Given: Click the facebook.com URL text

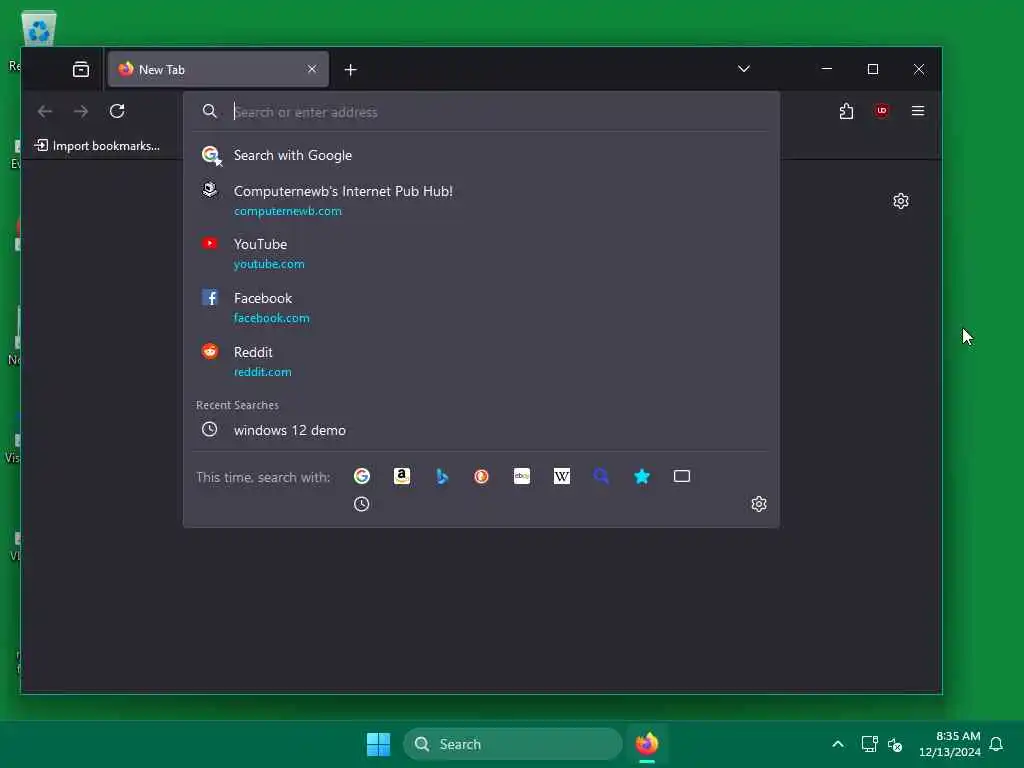Looking at the screenshot, I should pos(272,318).
